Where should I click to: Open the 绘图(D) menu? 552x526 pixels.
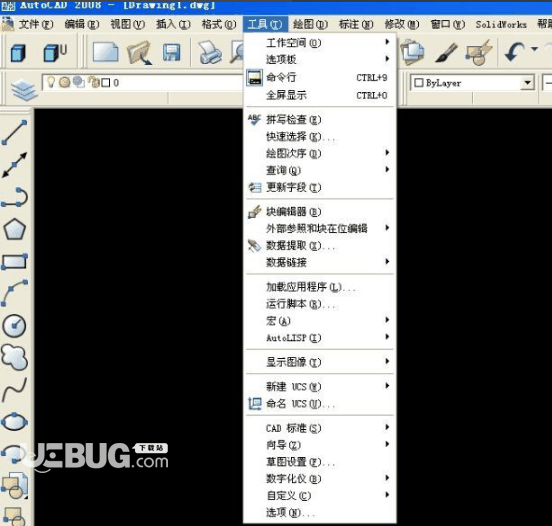pos(310,24)
